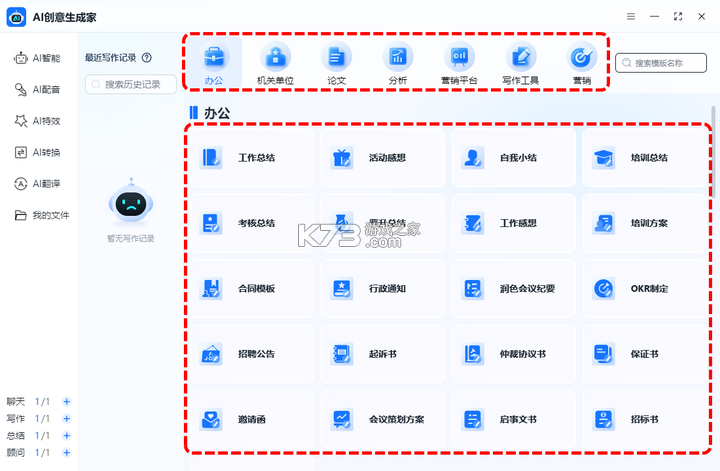Select the 分析 category tab

398,63
